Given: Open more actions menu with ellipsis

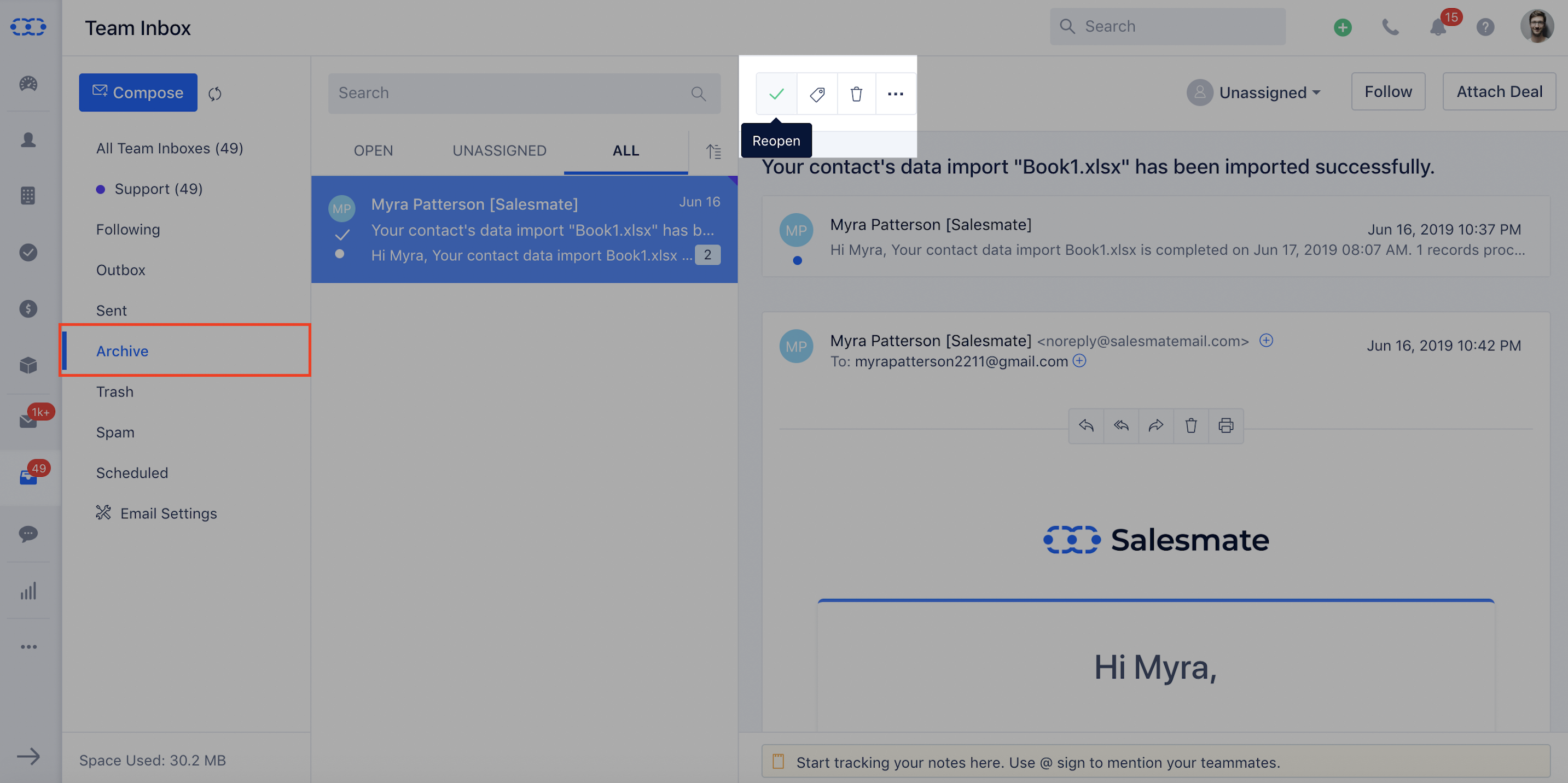Looking at the screenshot, I should [896, 94].
